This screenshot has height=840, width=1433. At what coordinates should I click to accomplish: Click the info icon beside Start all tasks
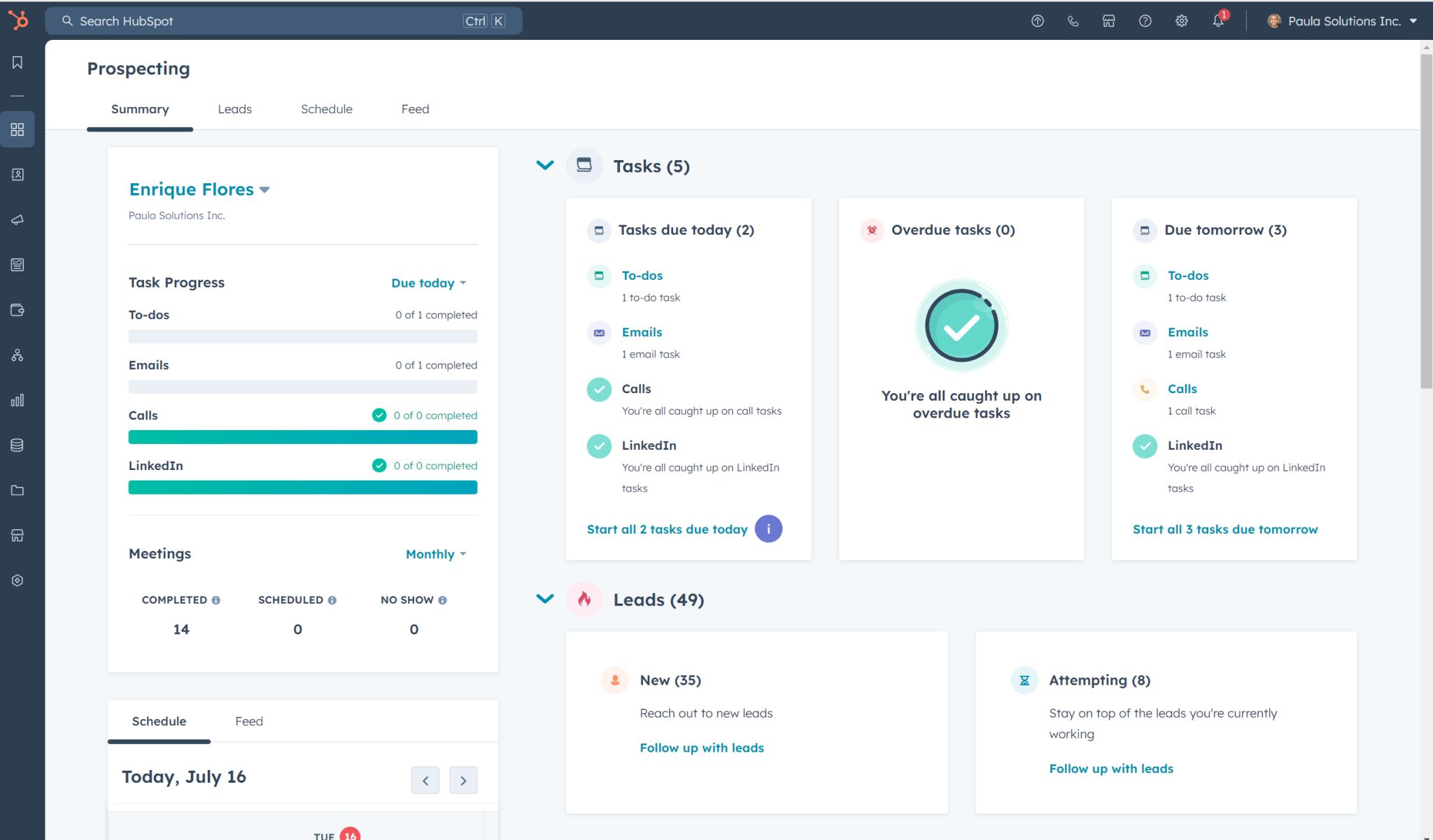768,529
